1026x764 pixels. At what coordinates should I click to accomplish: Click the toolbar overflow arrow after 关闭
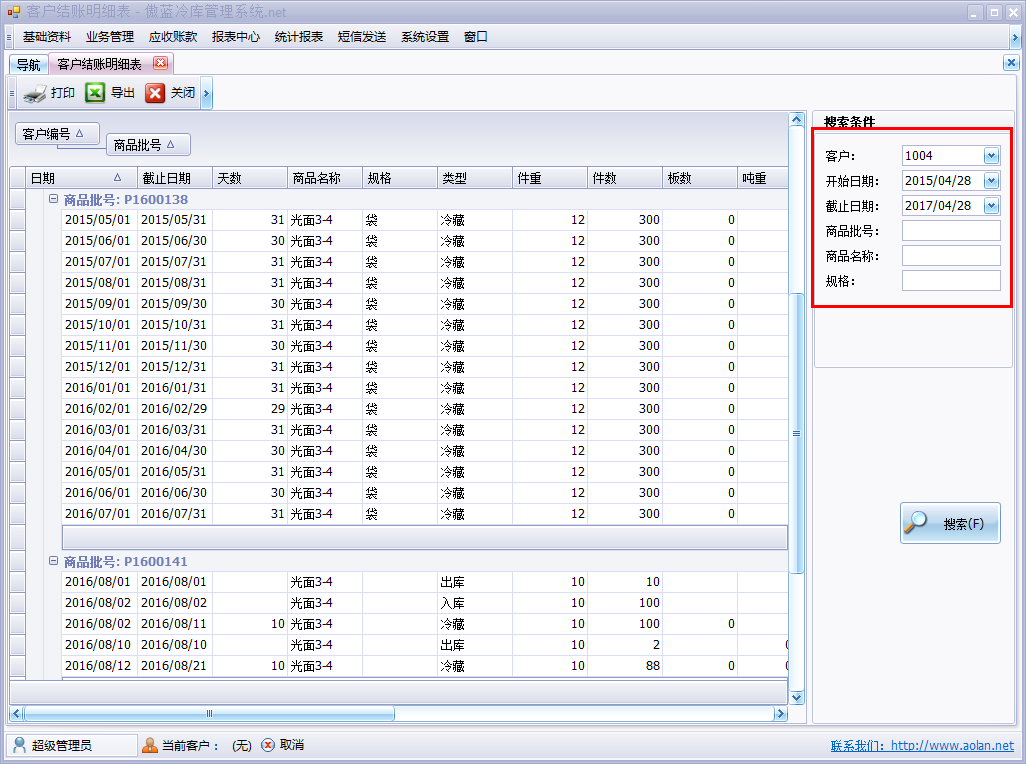coord(206,93)
